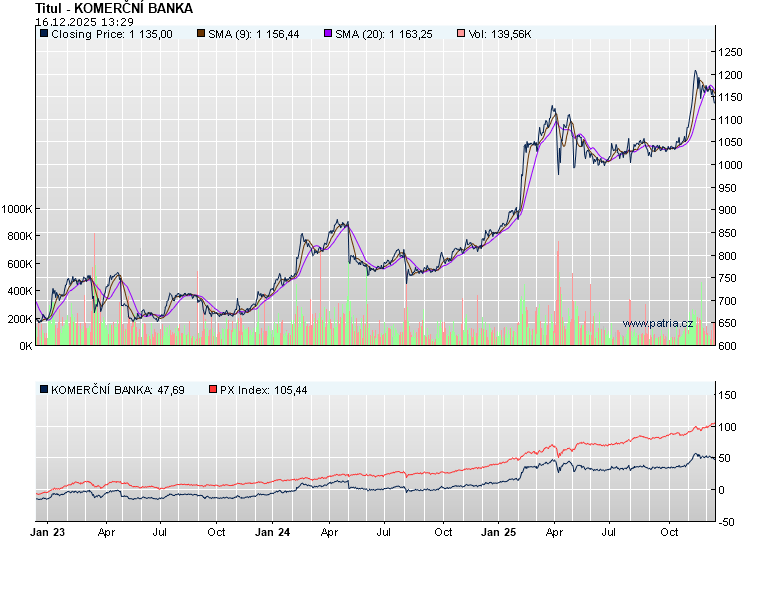Select the Jan 25 marker on time axis

tap(498, 533)
